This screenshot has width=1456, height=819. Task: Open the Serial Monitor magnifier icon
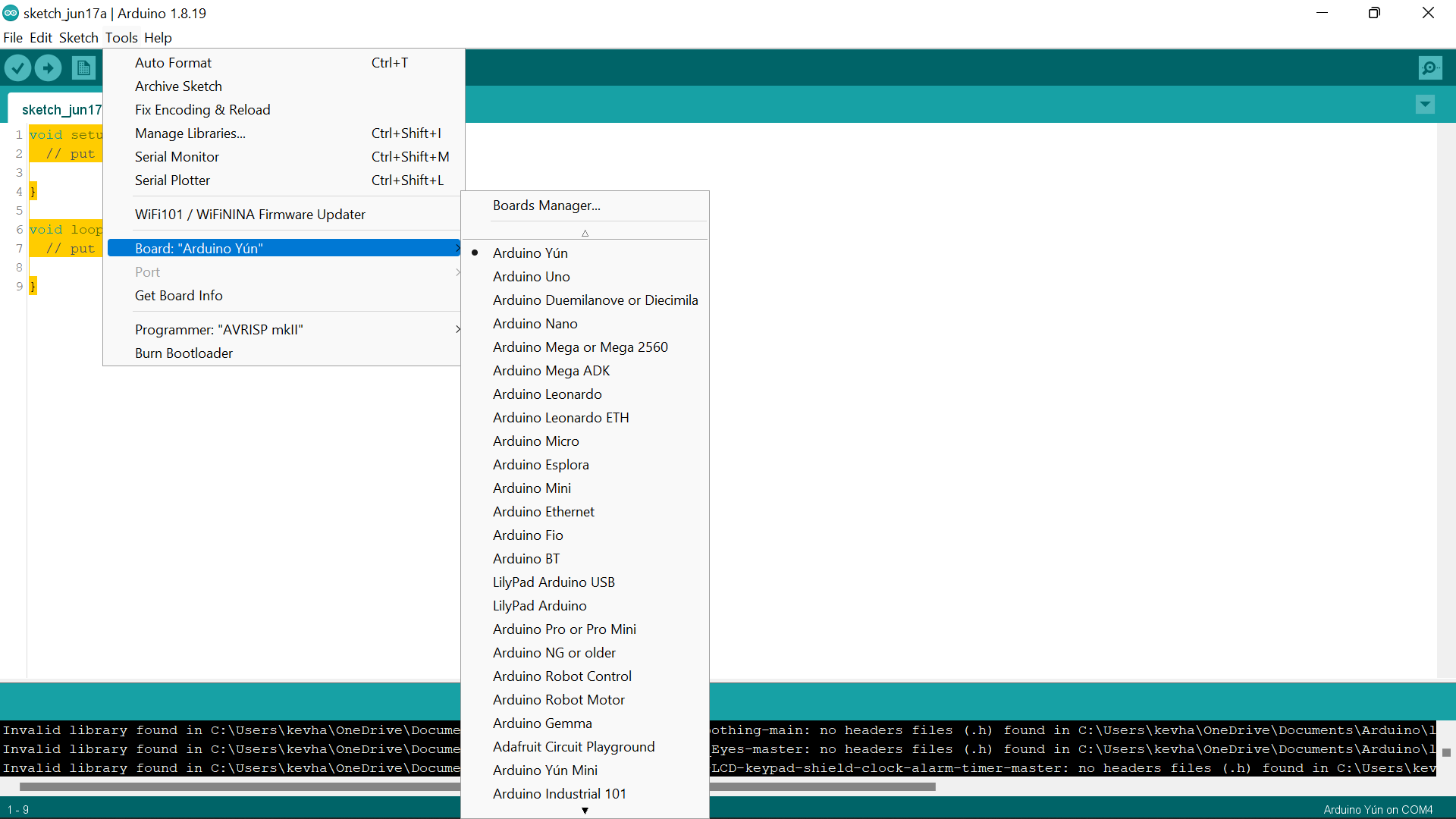pos(1430,67)
